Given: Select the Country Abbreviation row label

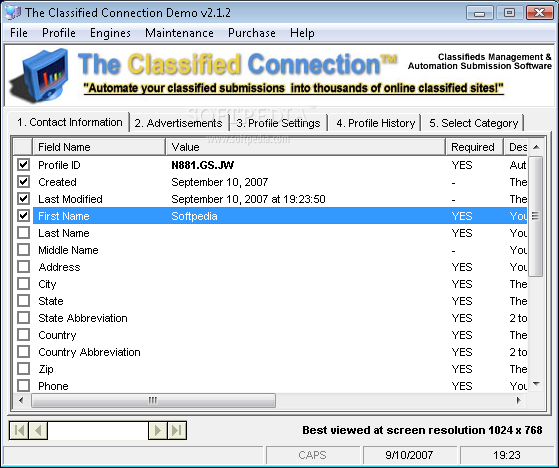Looking at the screenshot, I should click(x=89, y=352).
